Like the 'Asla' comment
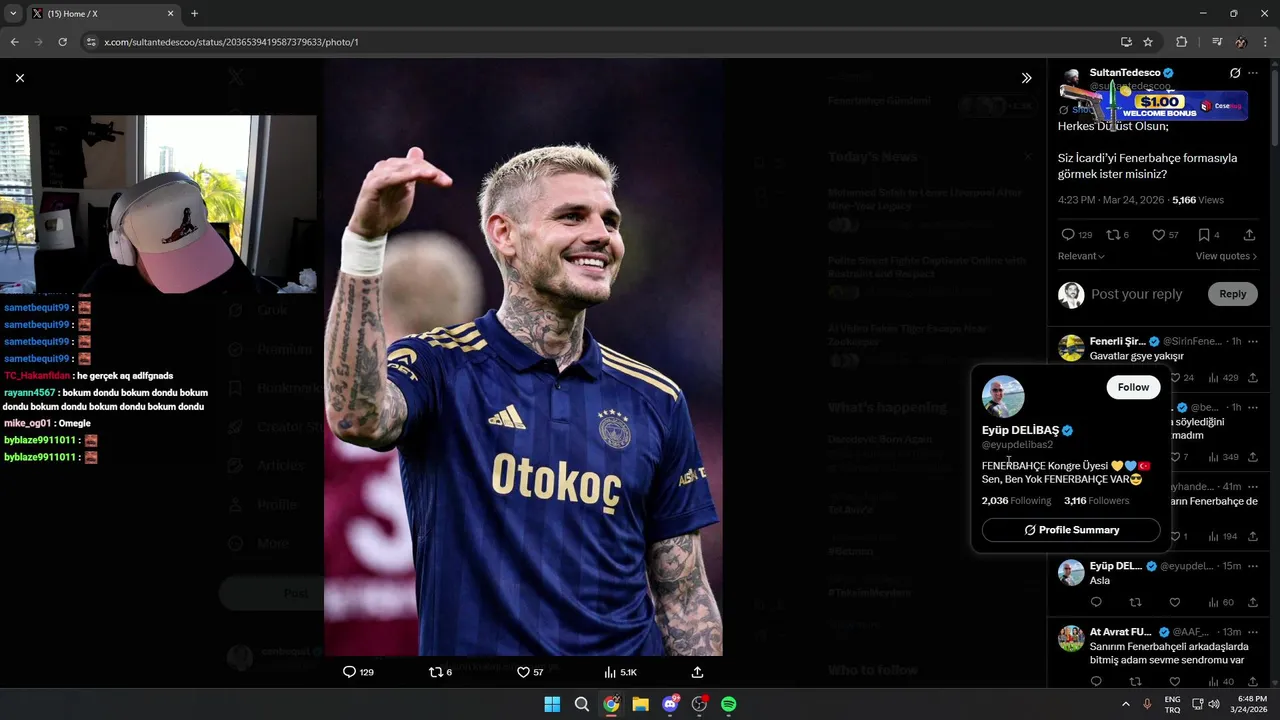1280x720 pixels. tap(1175, 602)
